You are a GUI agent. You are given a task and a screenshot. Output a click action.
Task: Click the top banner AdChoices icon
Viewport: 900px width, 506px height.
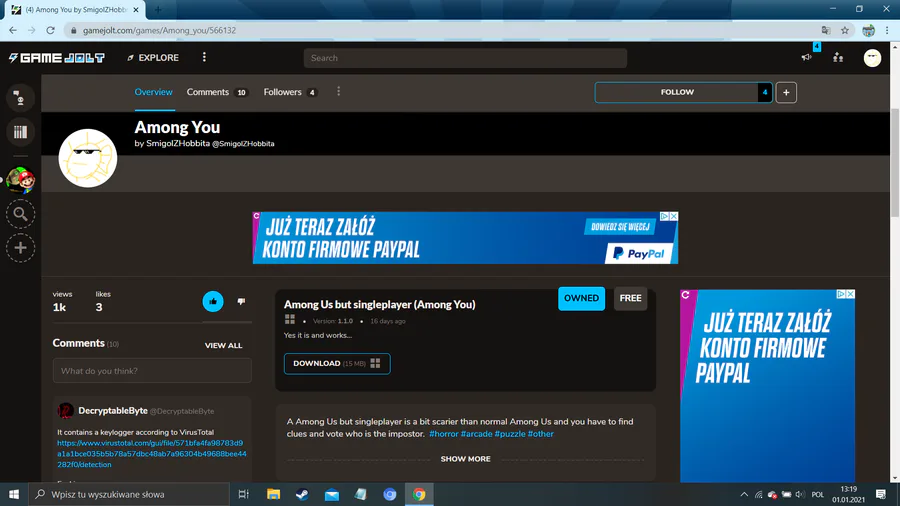pyautogui.click(x=664, y=216)
